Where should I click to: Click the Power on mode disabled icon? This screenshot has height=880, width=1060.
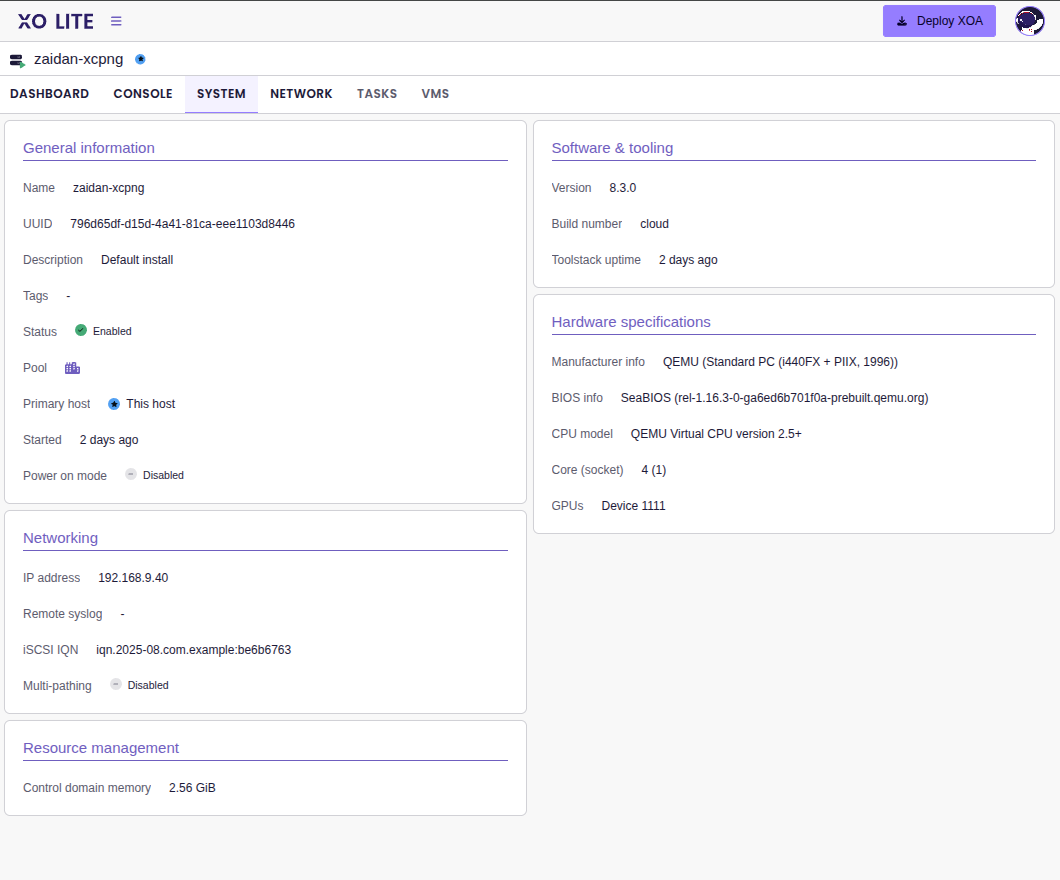pos(131,474)
